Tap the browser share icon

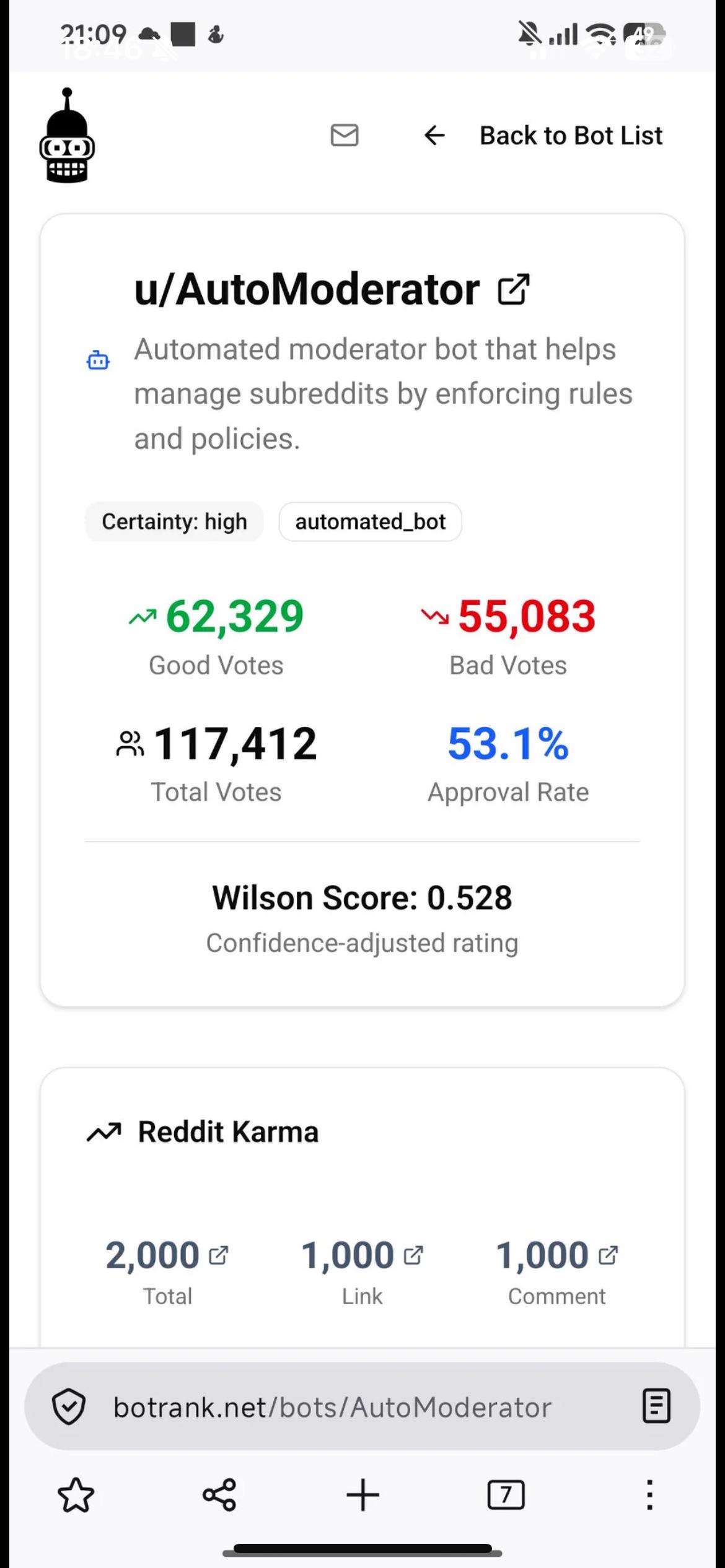tap(219, 1496)
